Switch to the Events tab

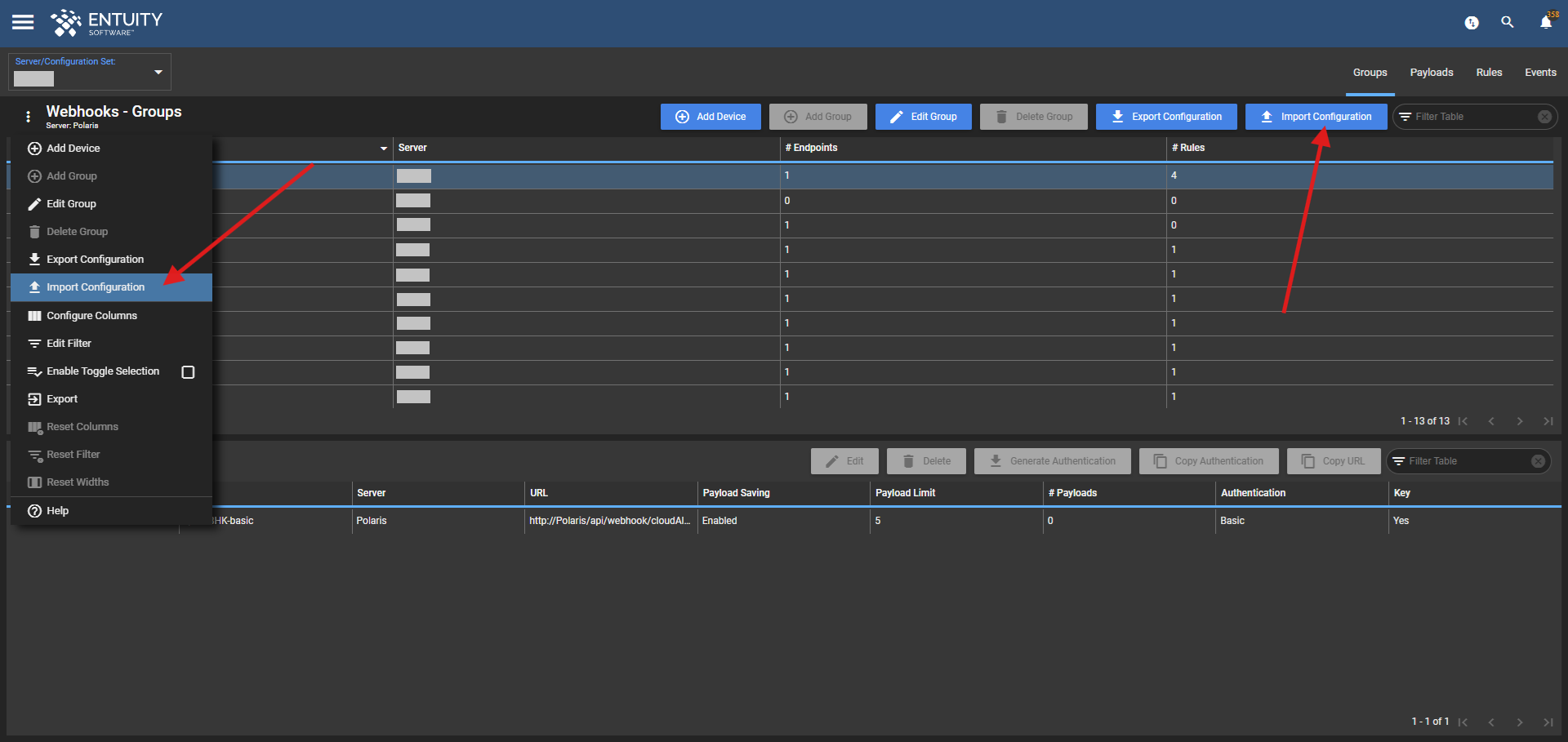click(x=1540, y=73)
